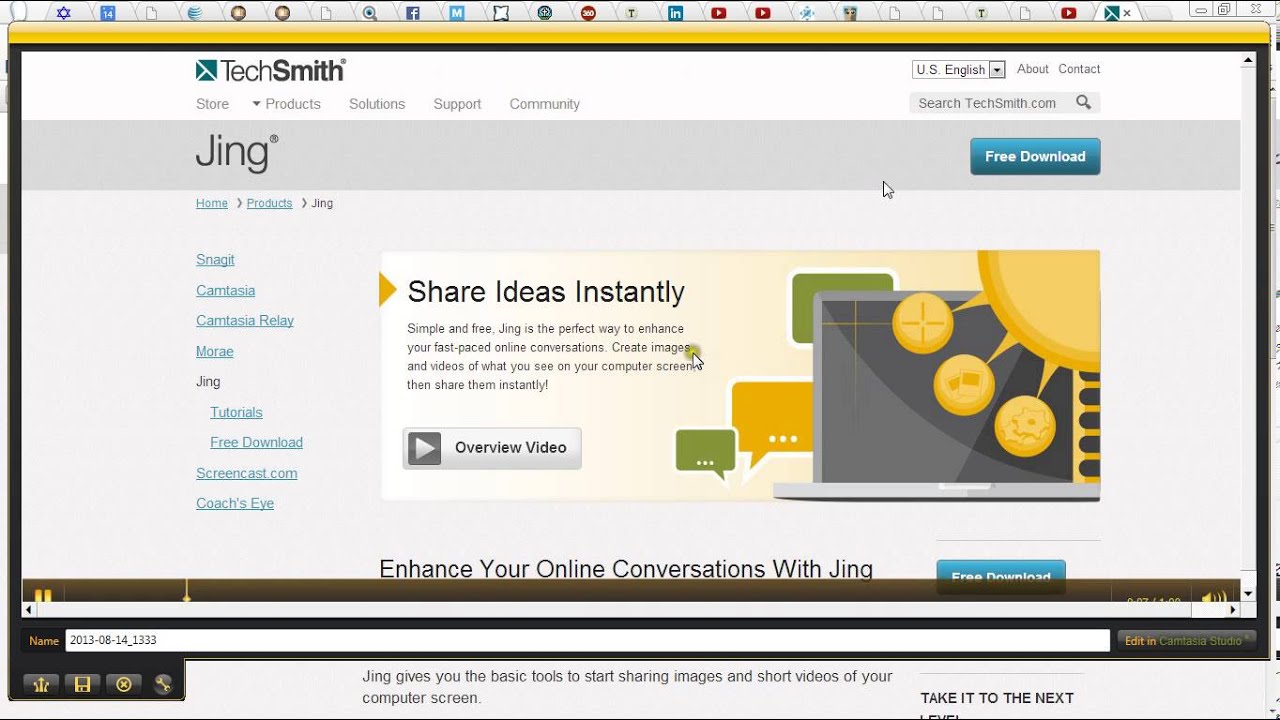Viewport: 1280px width, 720px height.
Task: Open the Camtasia Relay sidebar link
Action: point(245,321)
